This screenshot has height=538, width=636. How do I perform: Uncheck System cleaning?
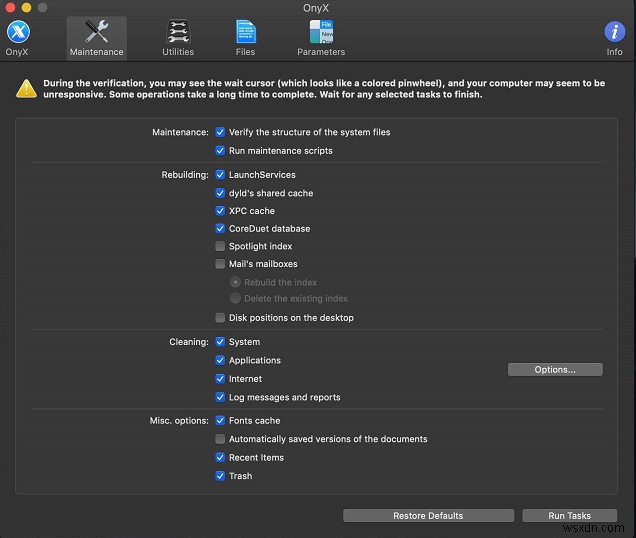(220, 342)
